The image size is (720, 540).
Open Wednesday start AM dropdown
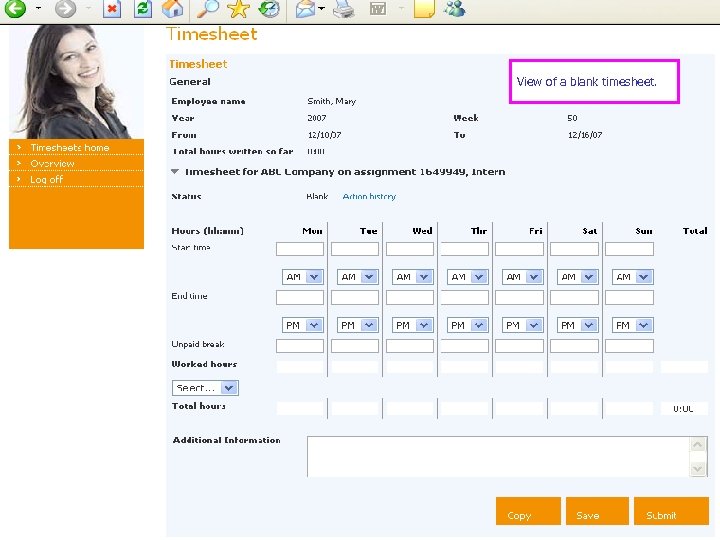413,277
